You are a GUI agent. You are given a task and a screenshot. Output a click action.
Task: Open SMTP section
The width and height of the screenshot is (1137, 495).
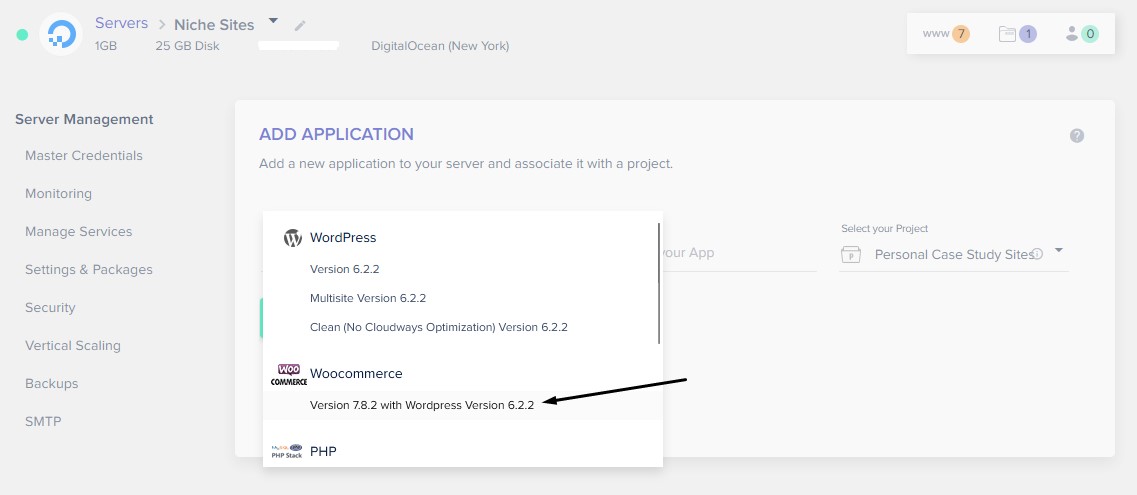pyautogui.click(x=43, y=422)
